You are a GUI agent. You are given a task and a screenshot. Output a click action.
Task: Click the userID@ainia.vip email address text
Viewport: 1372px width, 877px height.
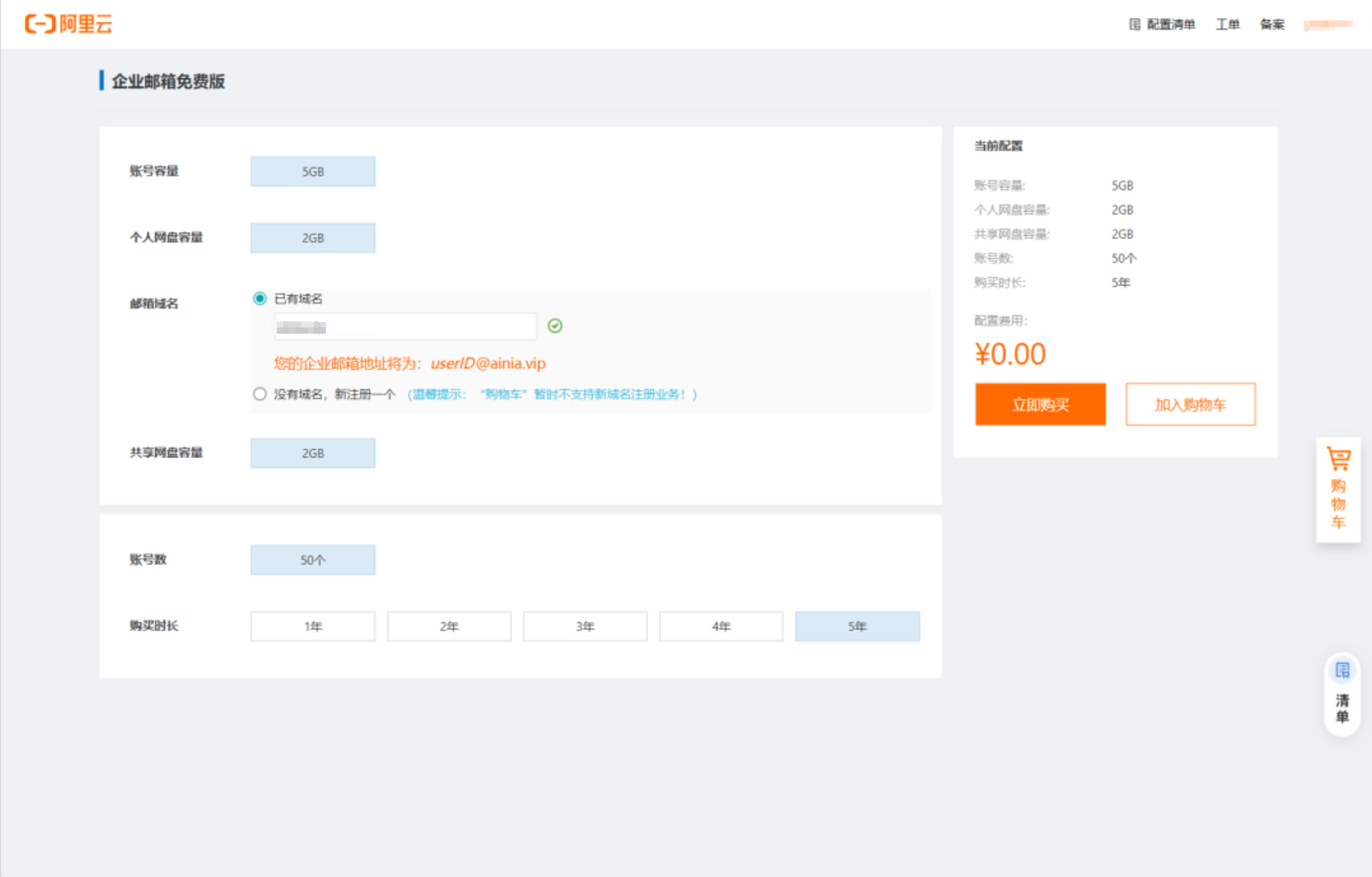[488, 364]
